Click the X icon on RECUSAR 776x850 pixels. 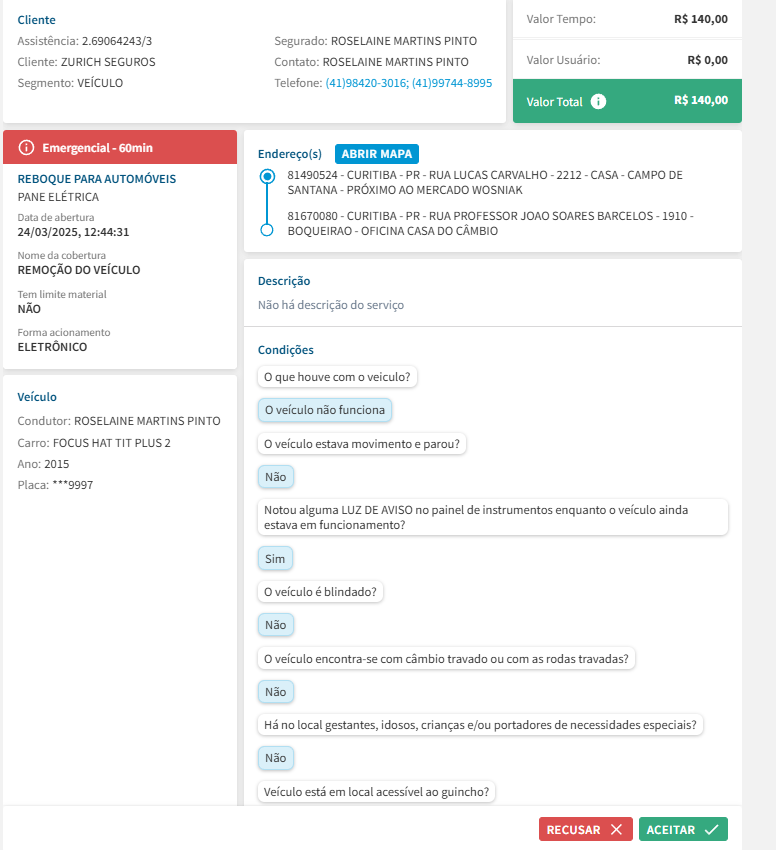pos(616,830)
